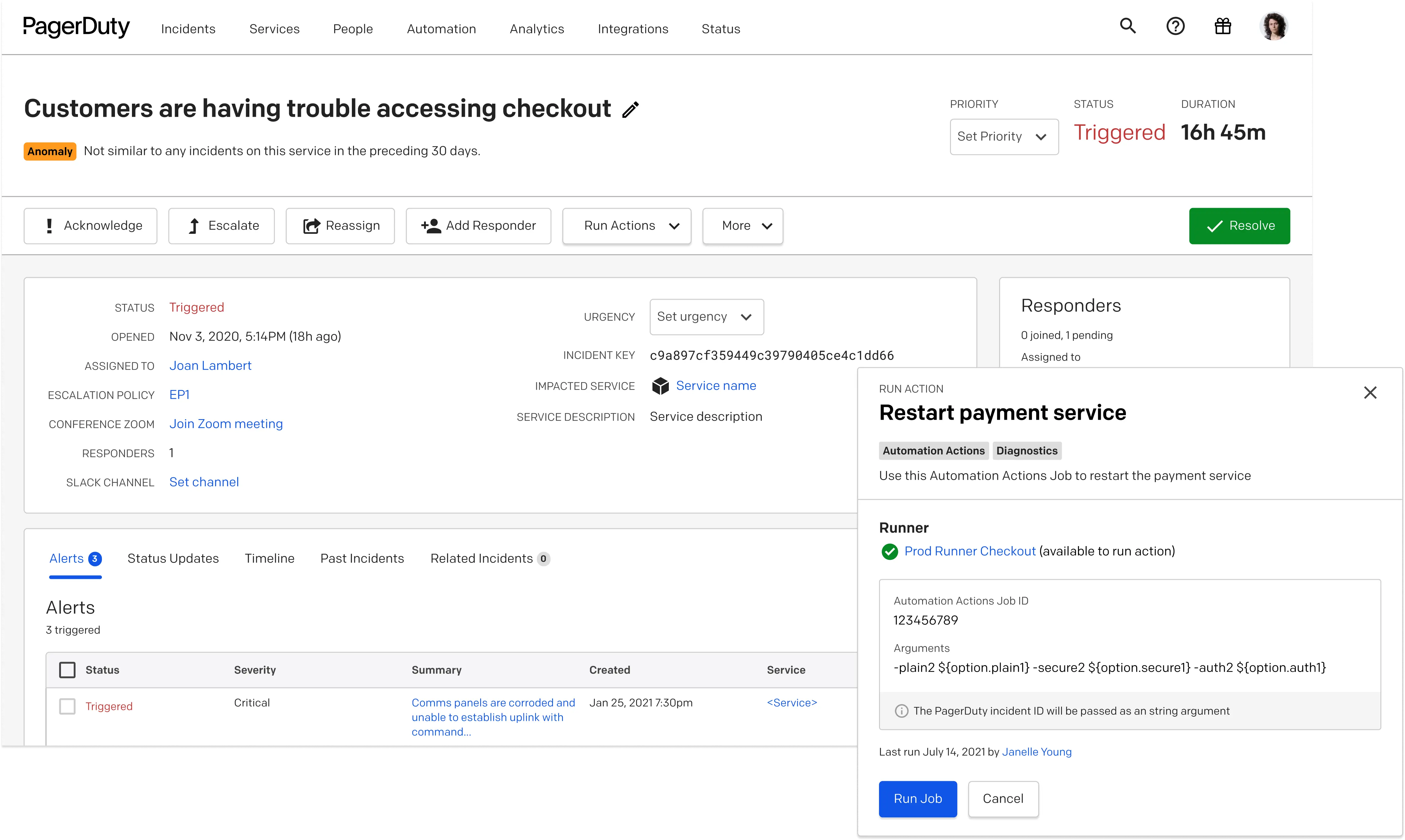Click the Created column header
Screen dimensions: 1405x840
coord(610,670)
